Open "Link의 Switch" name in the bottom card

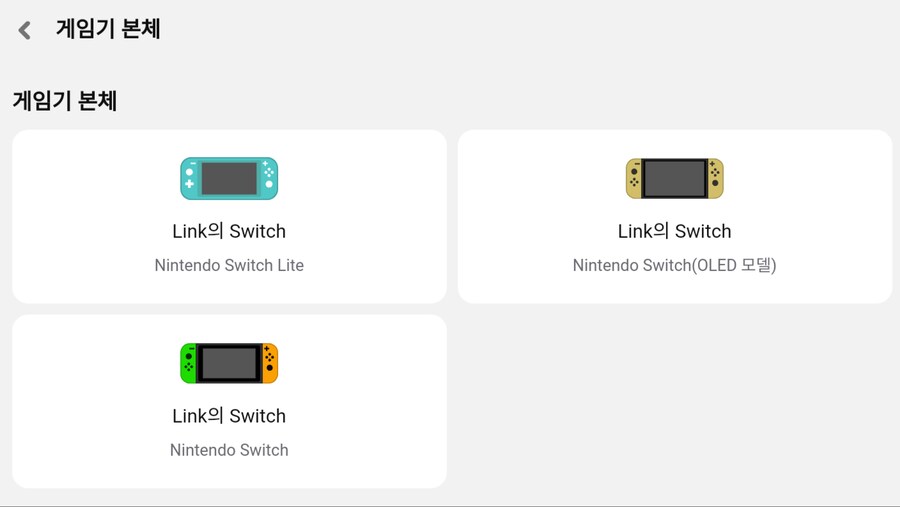229,416
